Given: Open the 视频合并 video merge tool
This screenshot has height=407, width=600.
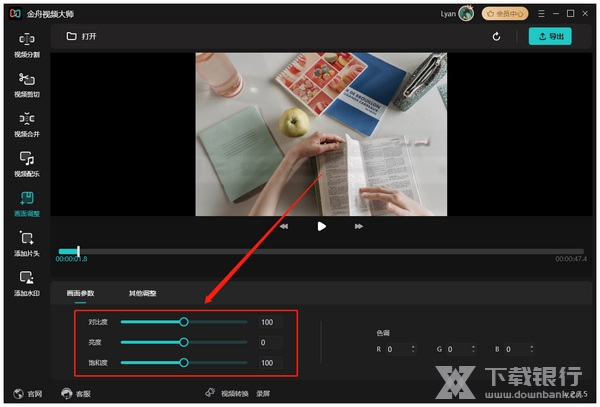Looking at the screenshot, I should coord(27,124).
